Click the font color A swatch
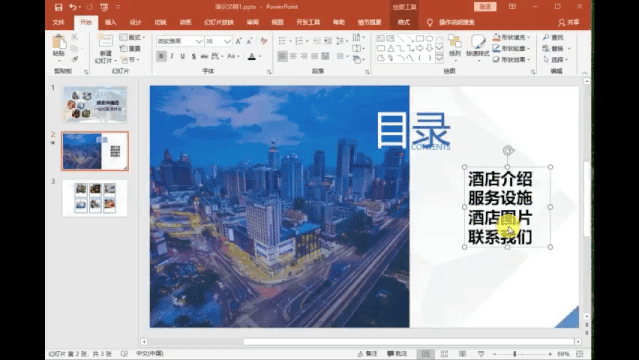The height and width of the screenshot is (360, 639). 252,56
